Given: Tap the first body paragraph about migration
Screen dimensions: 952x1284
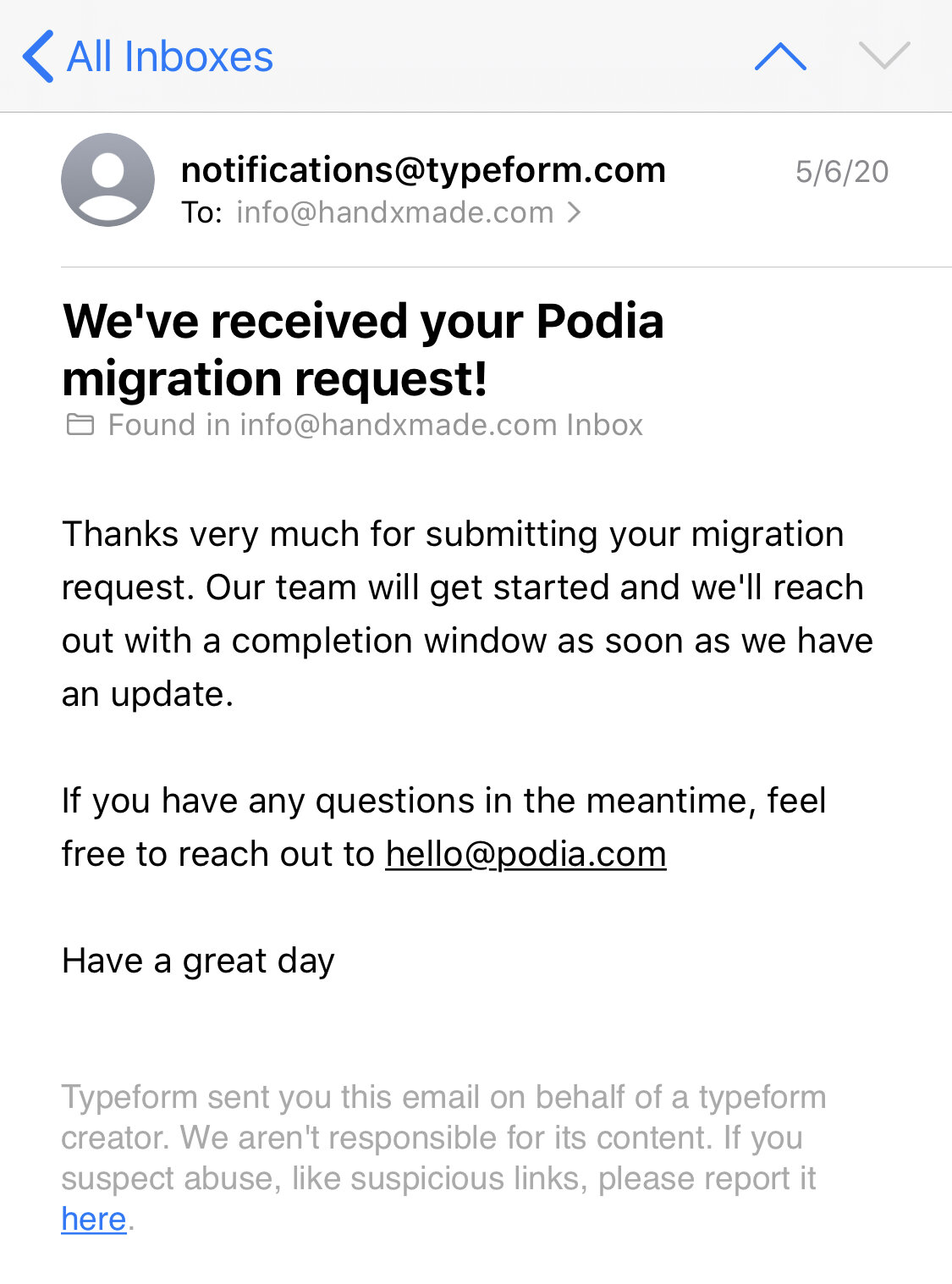Looking at the screenshot, I should tap(467, 614).
